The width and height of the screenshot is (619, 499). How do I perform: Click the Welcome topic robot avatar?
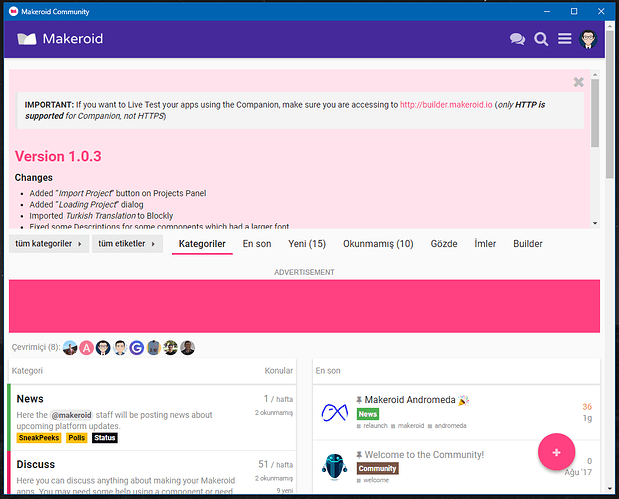pos(334,465)
